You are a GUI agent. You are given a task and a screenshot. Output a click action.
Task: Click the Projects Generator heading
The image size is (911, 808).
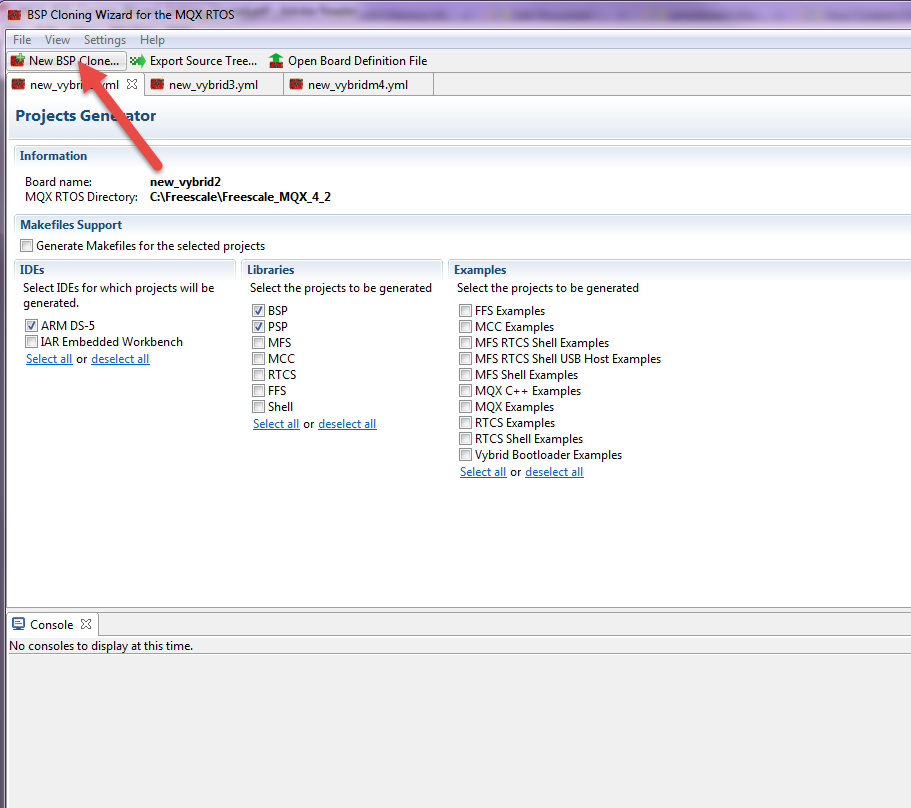pyautogui.click(x=86, y=116)
